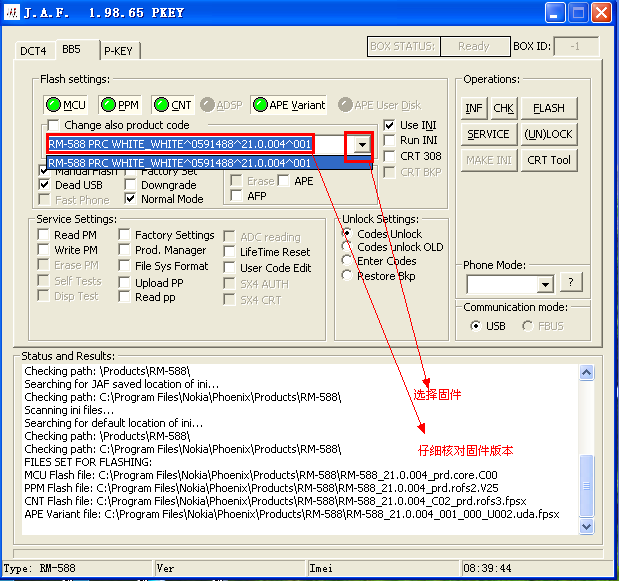Screen dimensions: 619x581
Task: Check the Upload PP option
Action: [124, 283]
